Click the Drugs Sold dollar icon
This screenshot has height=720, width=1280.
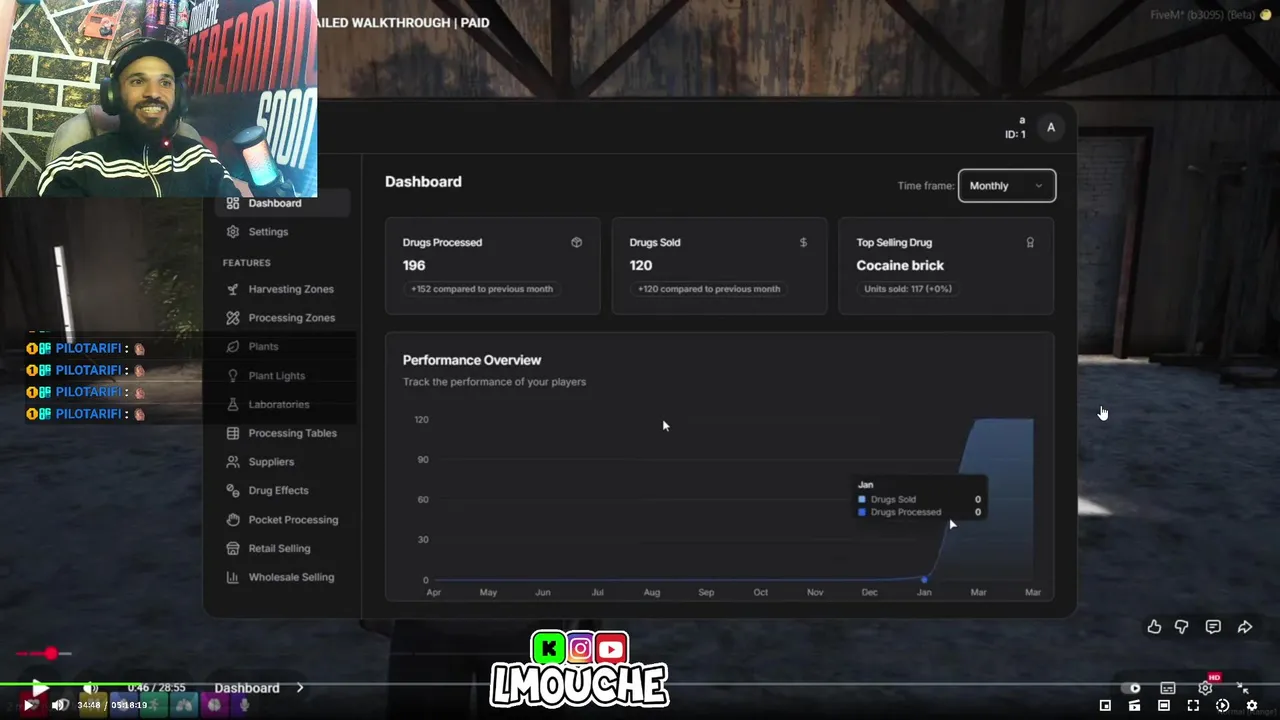point(803,242)
